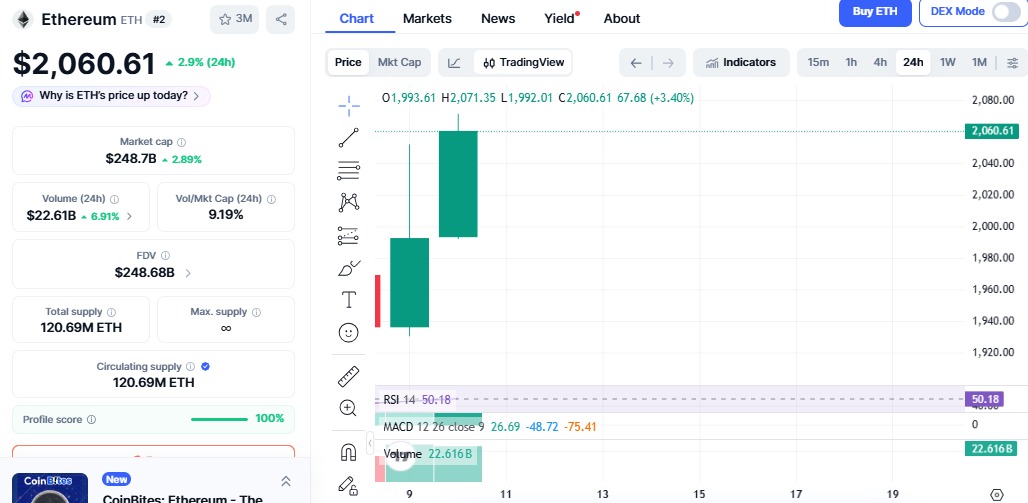This screenshot has height=503, width=1028.
Task: Click the verified circulating supply badge
Action: (x=205, y=367)
